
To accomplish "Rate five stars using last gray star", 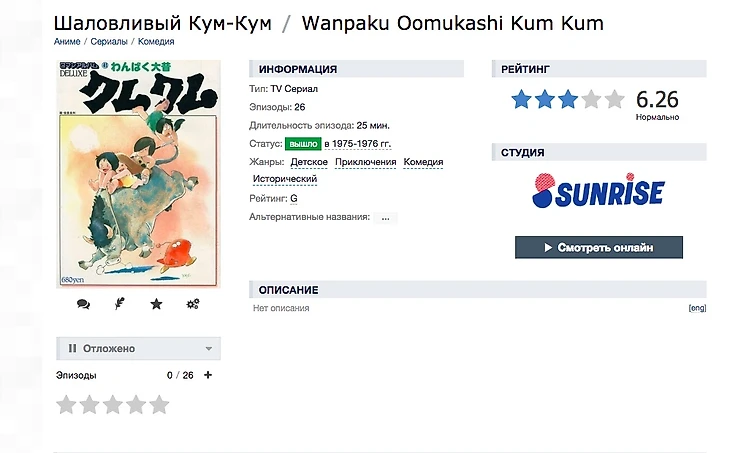I will [159, 405].
